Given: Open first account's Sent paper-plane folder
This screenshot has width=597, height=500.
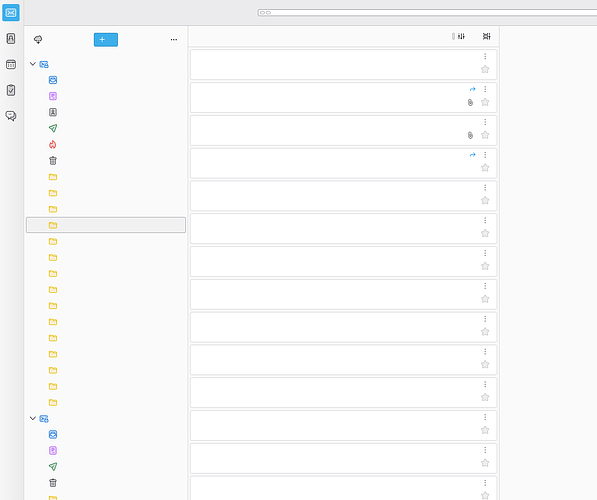Looking at the screenshot, I should tap(53, 128).
